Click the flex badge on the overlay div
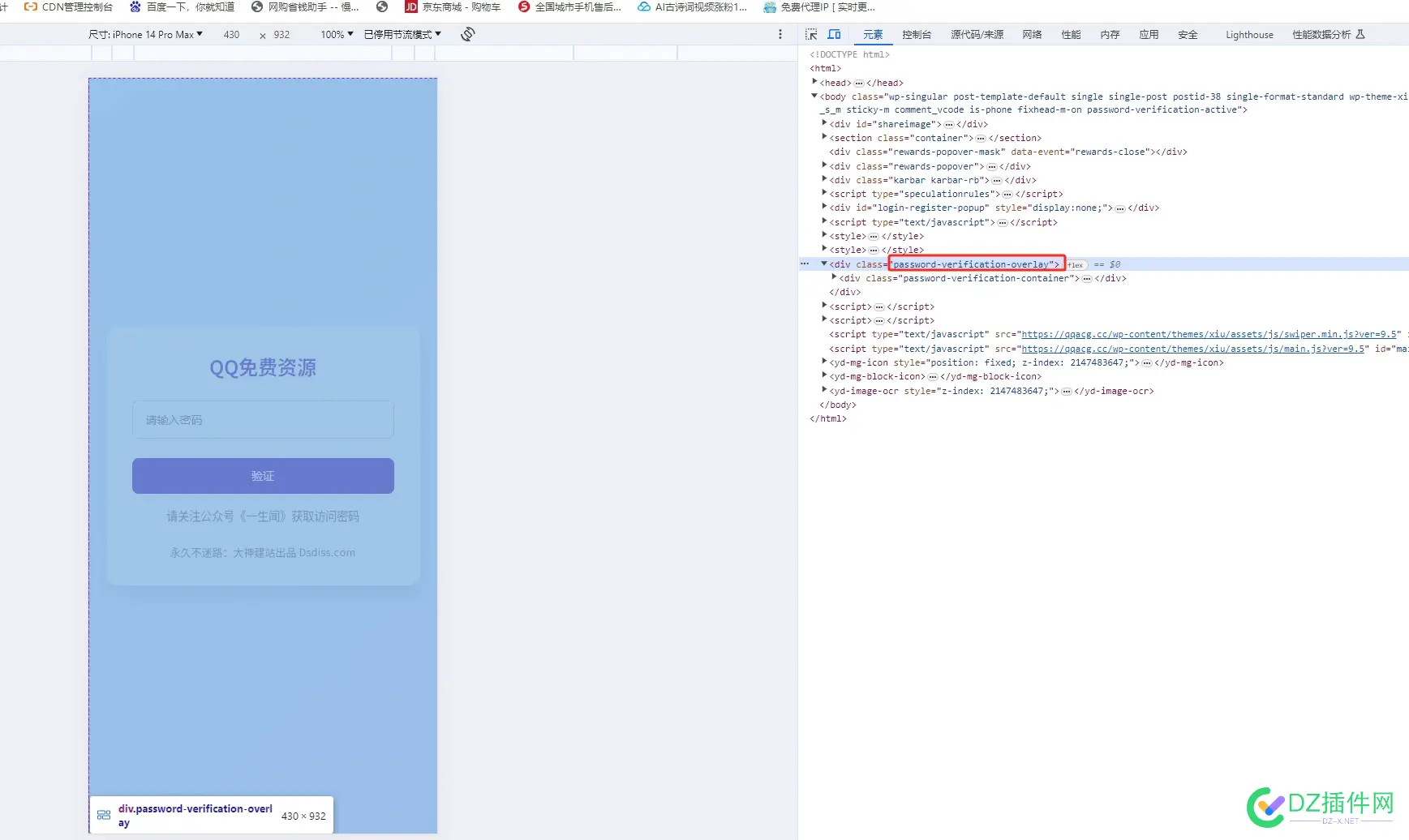1409x840 pixels. pyautogui.click(x=1076, y=265)
